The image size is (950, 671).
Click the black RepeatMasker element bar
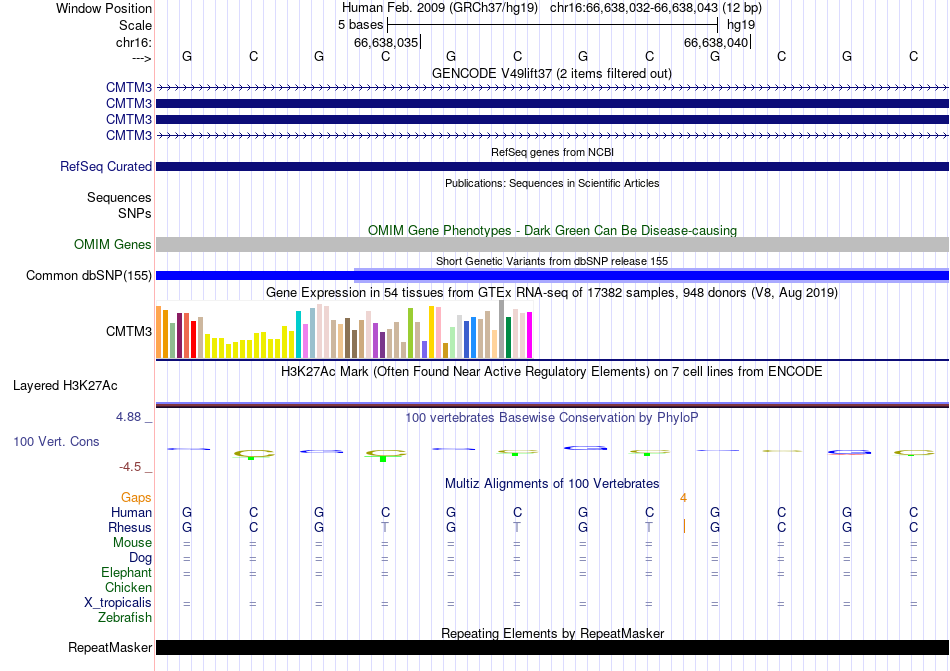coord(552,647)
